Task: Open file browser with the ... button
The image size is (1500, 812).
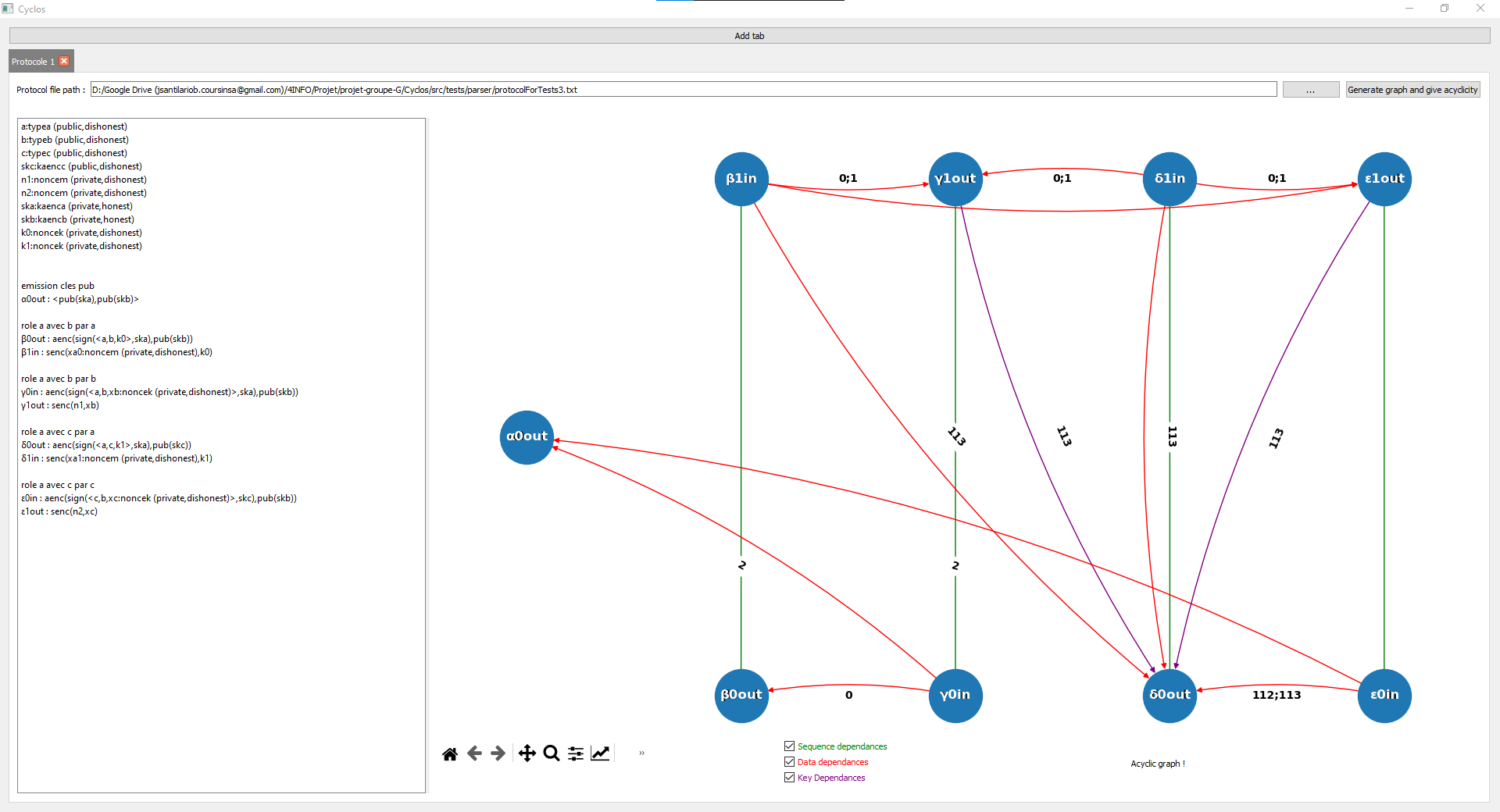Action: point(1311,90)
